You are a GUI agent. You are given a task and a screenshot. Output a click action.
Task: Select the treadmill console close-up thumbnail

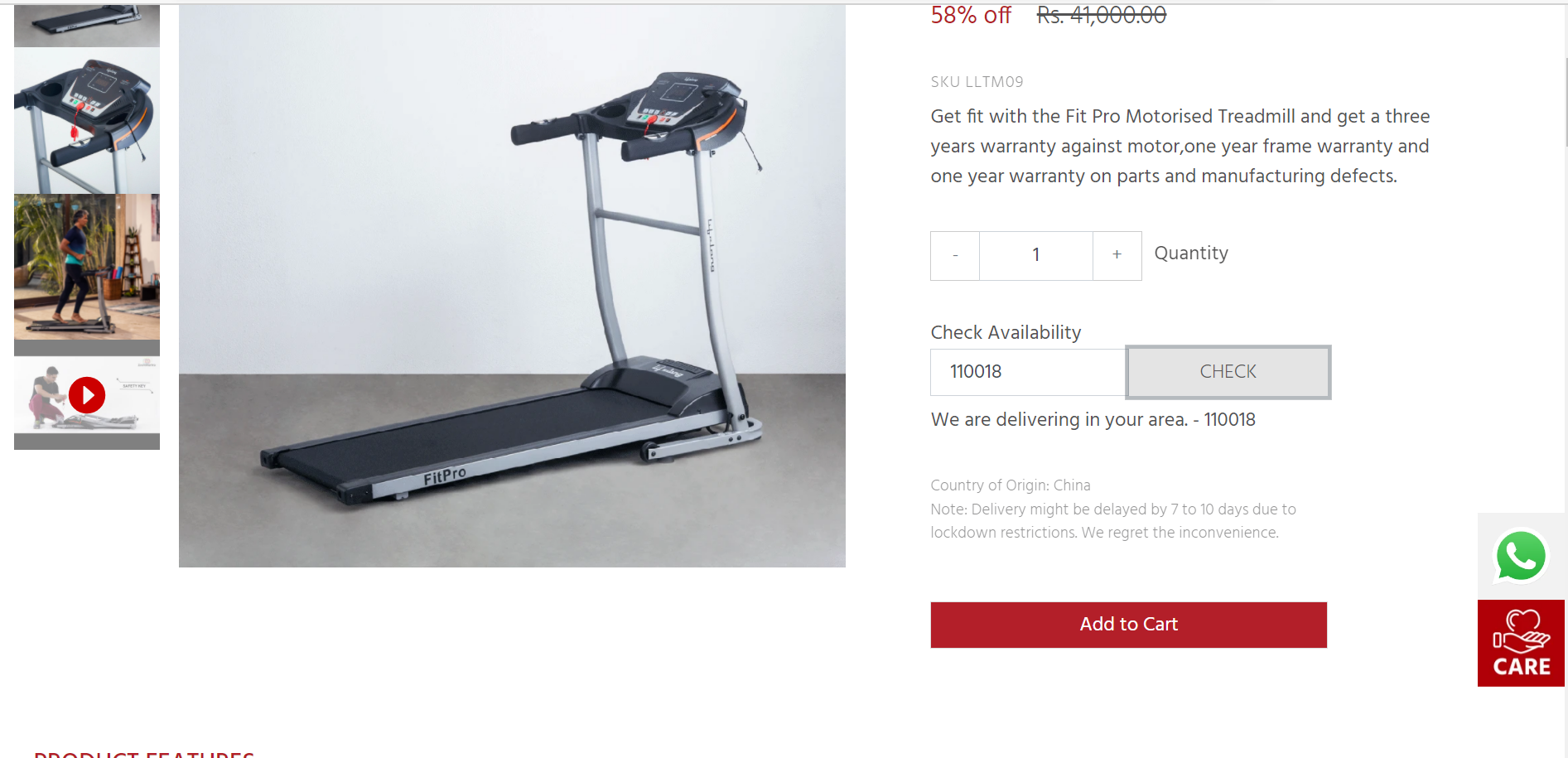[87, 121]
